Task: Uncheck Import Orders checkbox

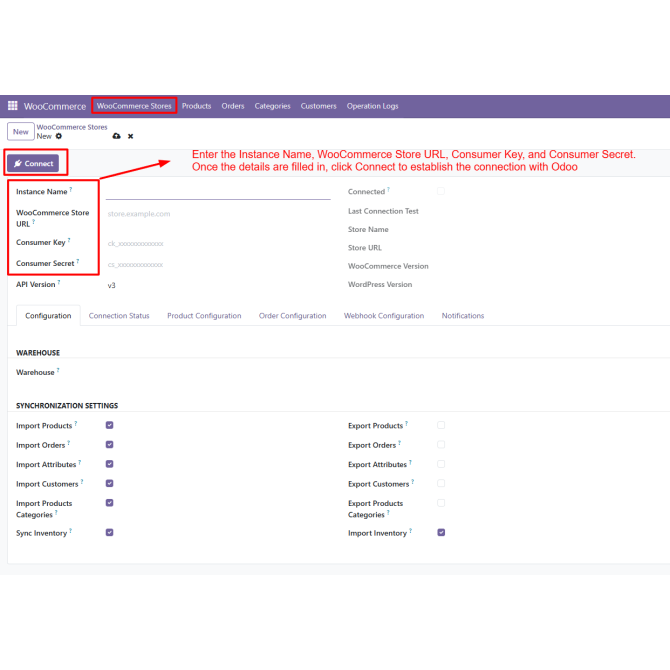Action: coord(109,444)
